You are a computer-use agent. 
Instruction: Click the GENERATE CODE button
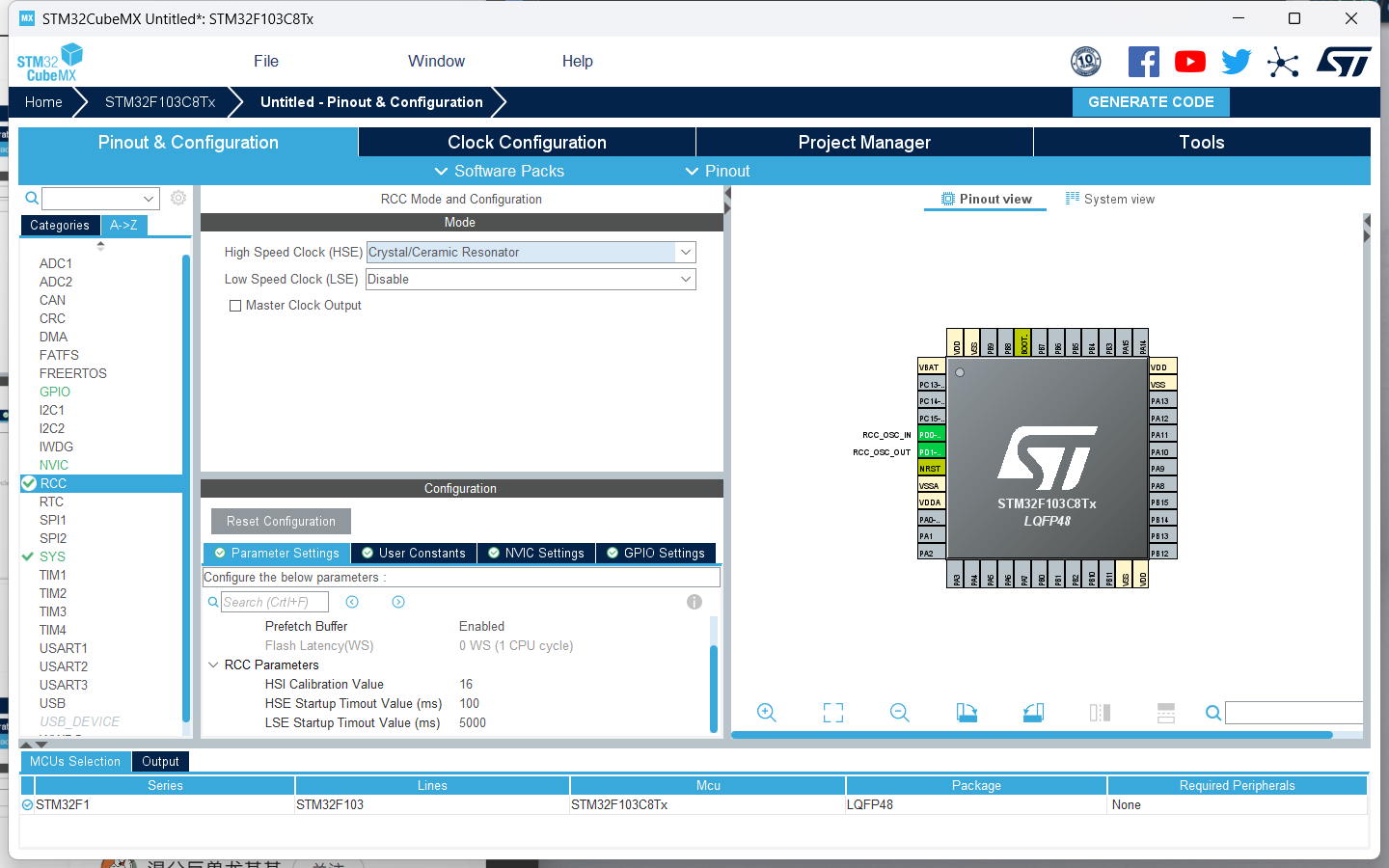(1151, 102)
